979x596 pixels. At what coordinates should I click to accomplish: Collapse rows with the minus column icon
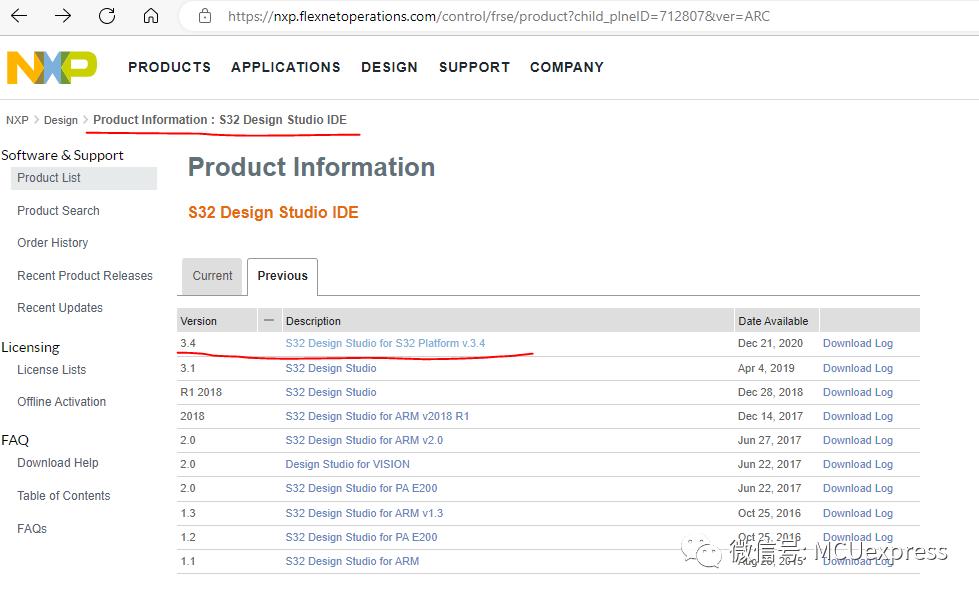269,320
